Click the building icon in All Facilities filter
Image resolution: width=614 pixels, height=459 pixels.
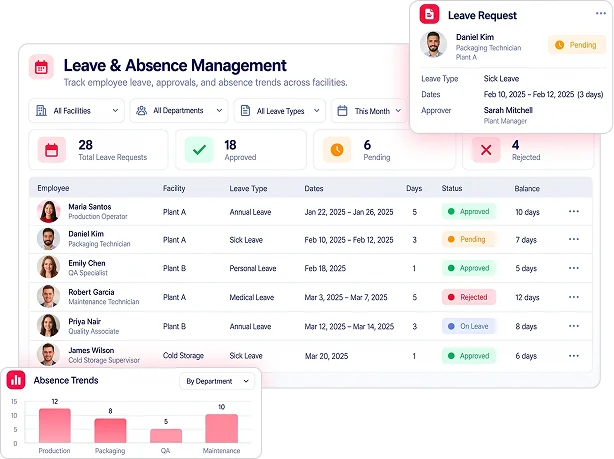[41, 111]
